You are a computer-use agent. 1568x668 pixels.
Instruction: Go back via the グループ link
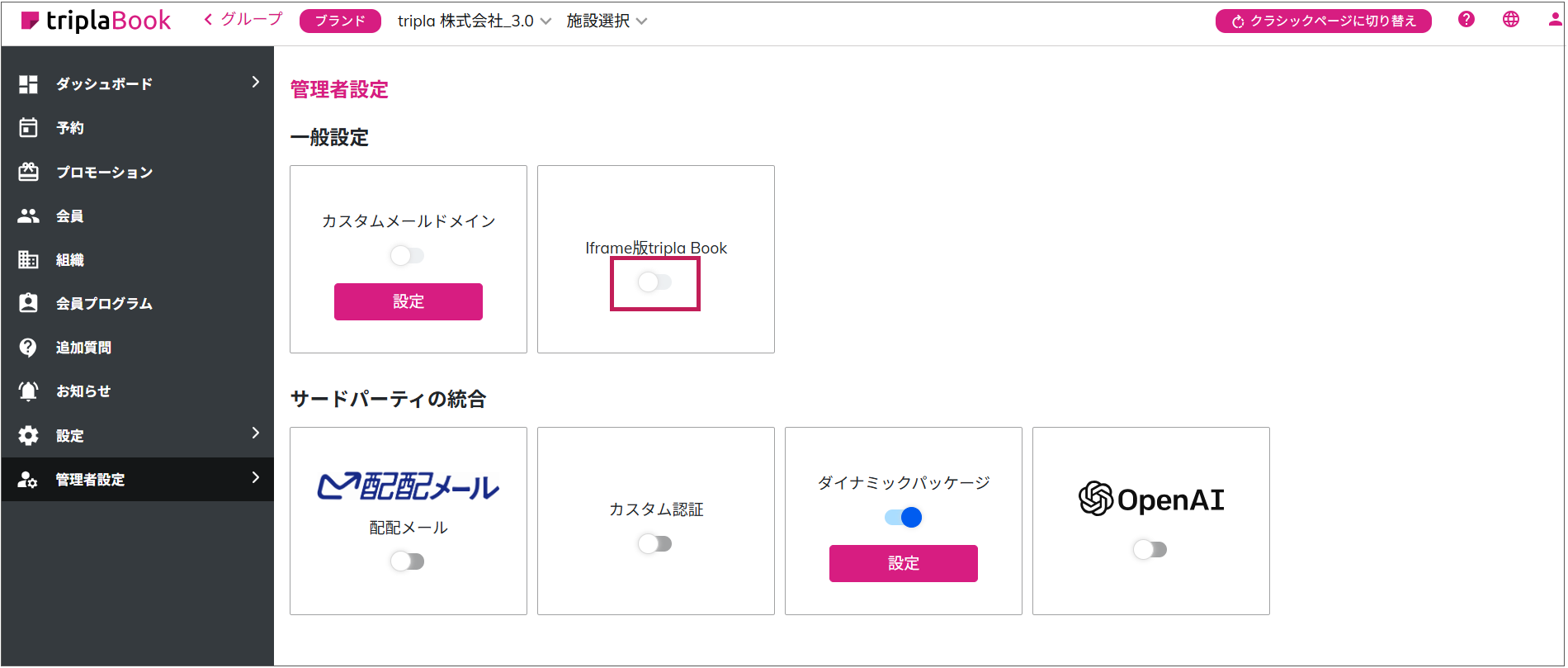pyautogui.click(x=243, y=19)
